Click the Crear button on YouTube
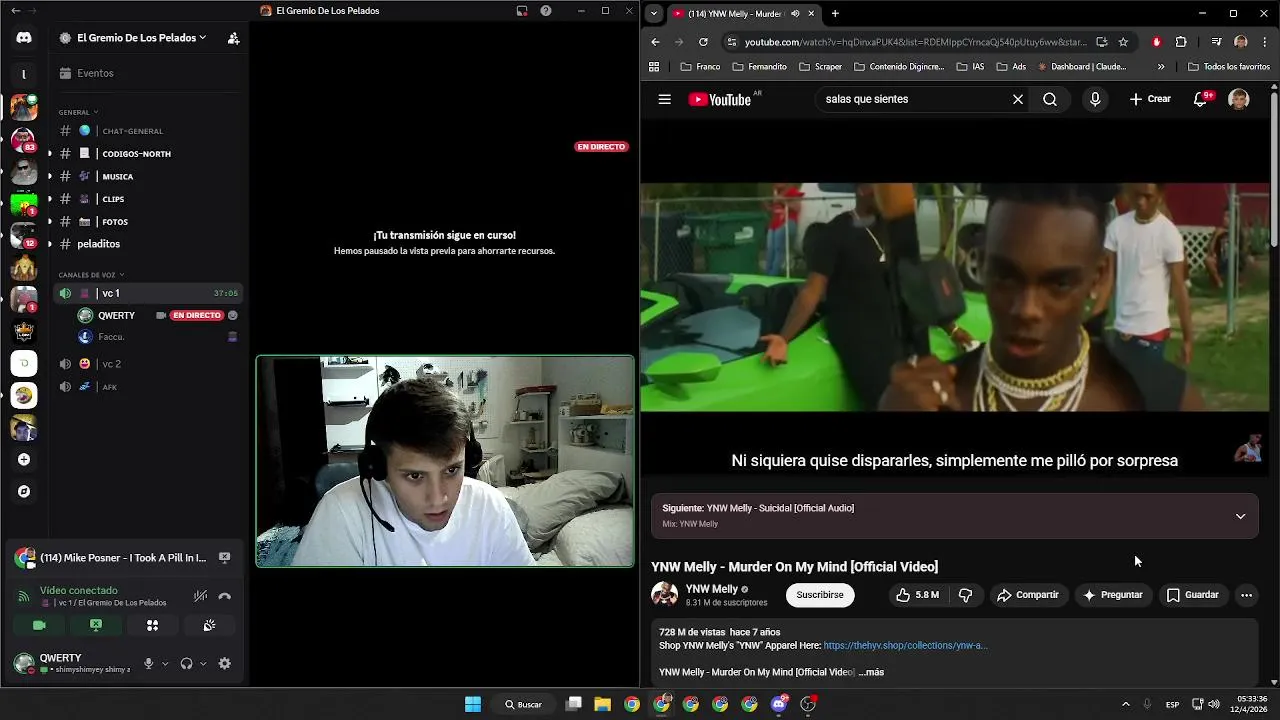Screen dimensions: 1280x720 coord(1150,99)
